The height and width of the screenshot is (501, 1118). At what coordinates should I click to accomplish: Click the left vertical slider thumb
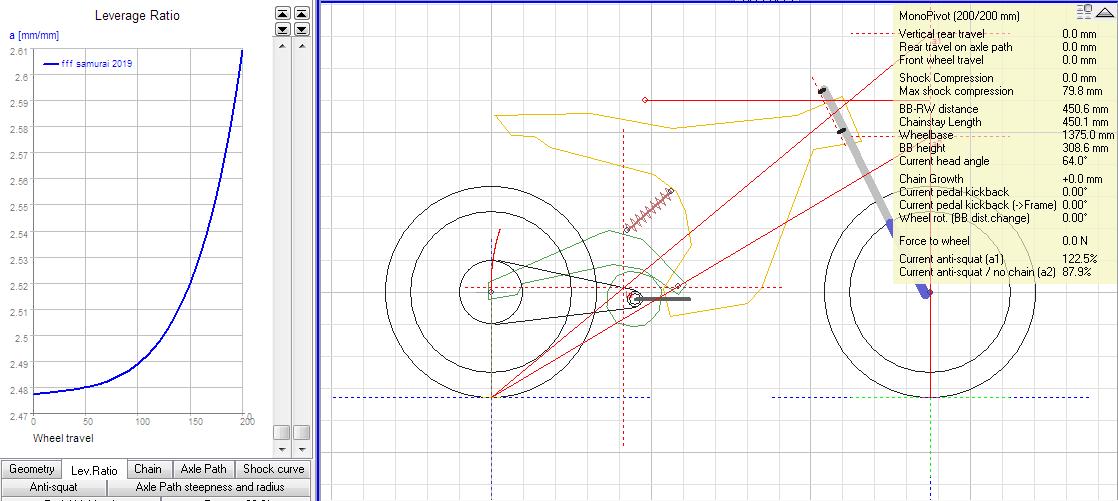click(283, 432)
